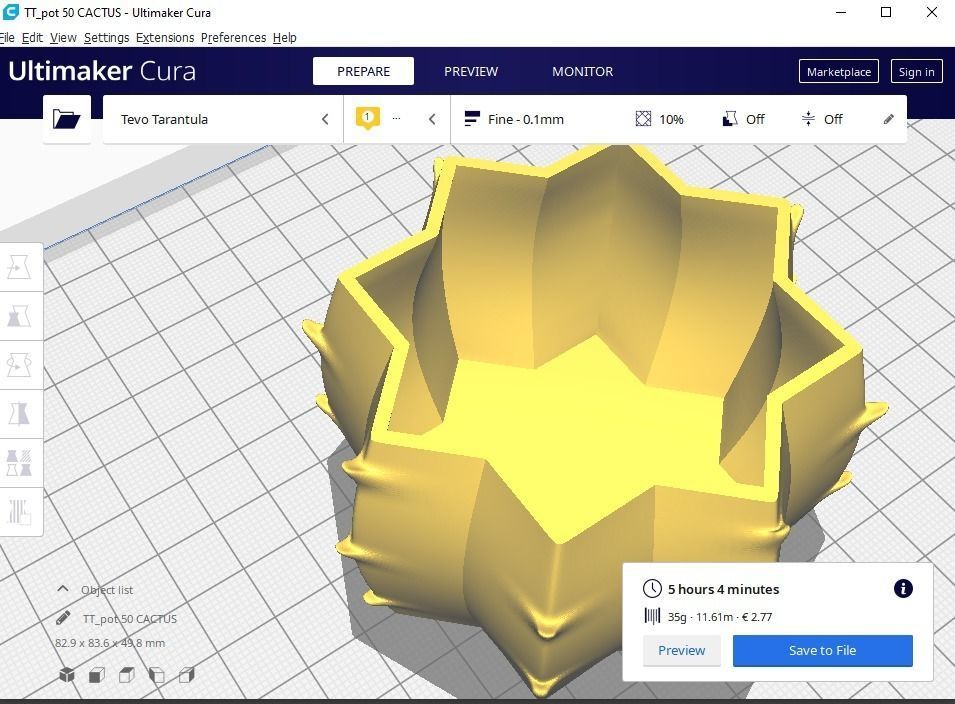Open the Help menu
Image resolution: width=955 pixels, height=704 pixels.
[284, 38]
